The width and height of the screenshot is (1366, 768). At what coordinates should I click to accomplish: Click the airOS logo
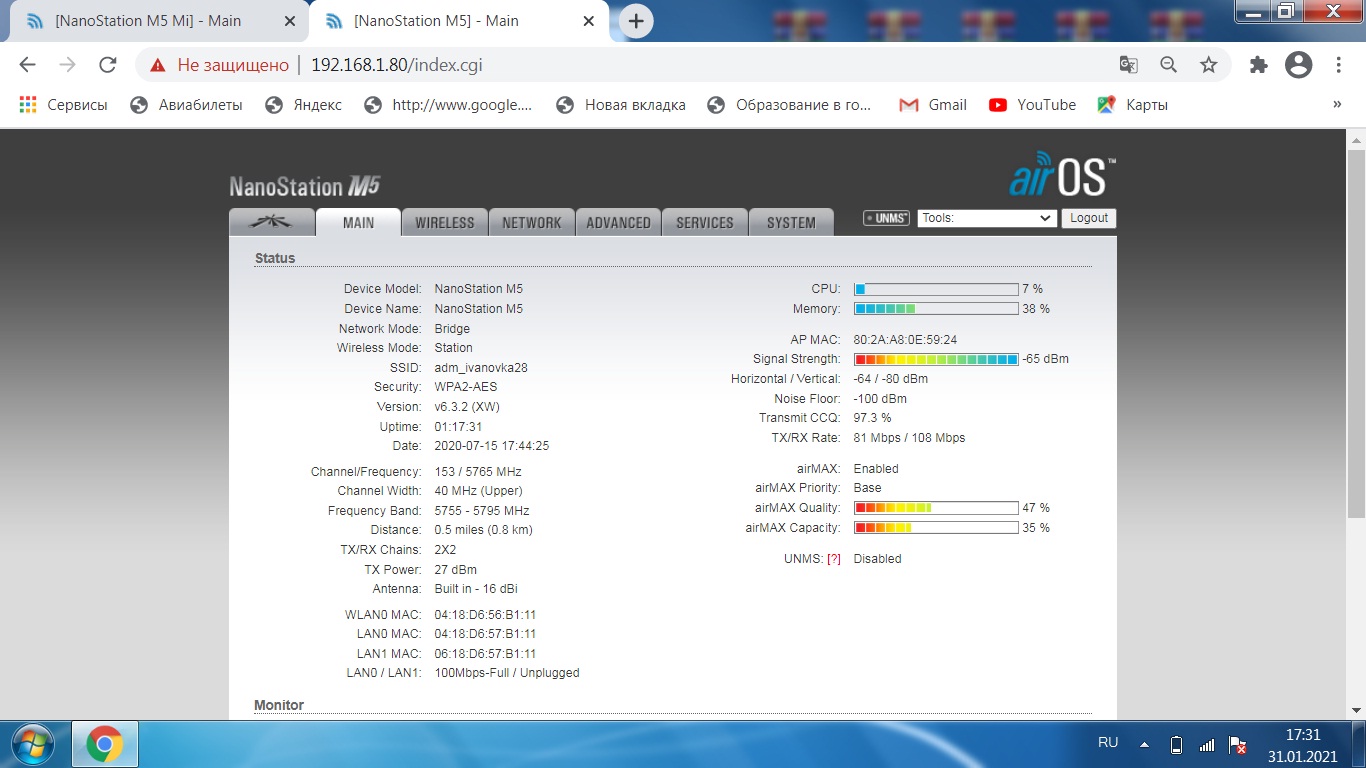(1062, 175)
